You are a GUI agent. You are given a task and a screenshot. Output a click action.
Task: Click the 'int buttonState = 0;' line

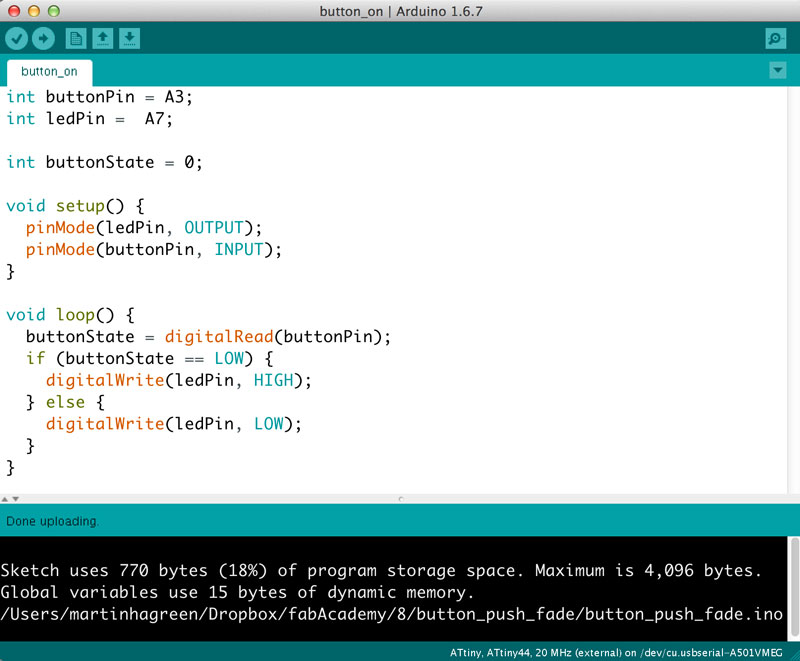105,162
